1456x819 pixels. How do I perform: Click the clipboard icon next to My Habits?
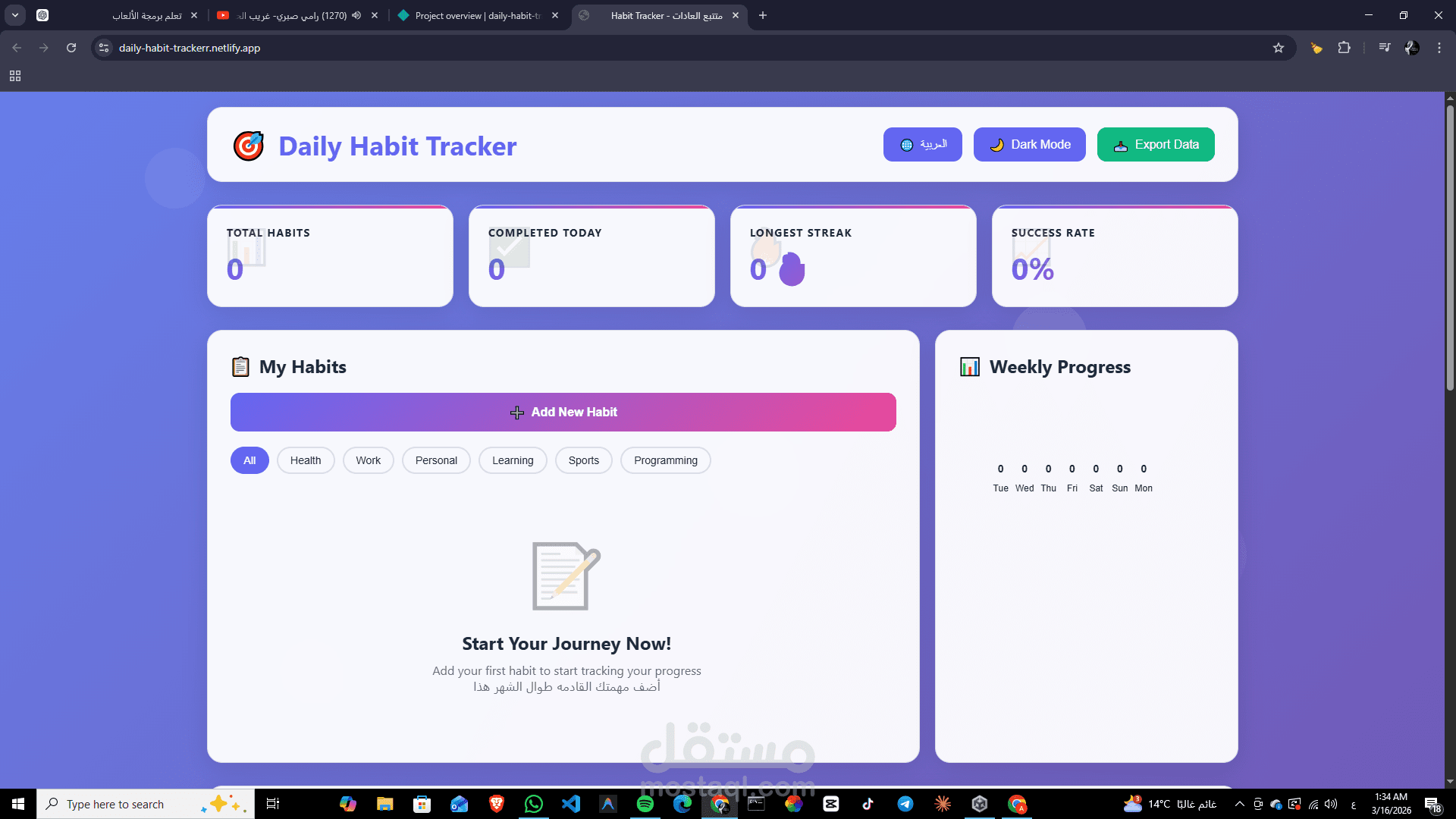click(x=240, y=366)
